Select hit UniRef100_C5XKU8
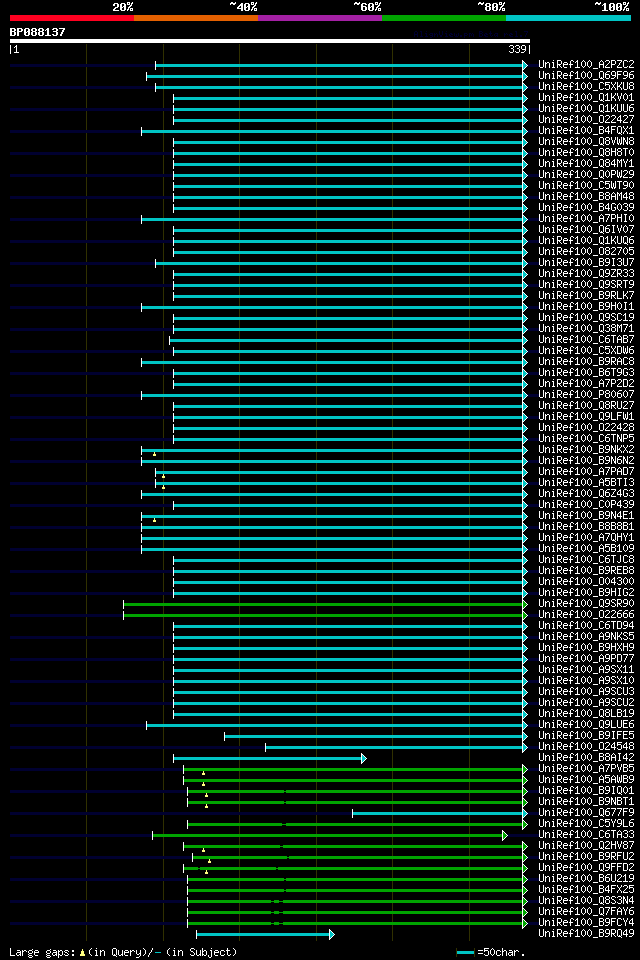 coord(586,86)
